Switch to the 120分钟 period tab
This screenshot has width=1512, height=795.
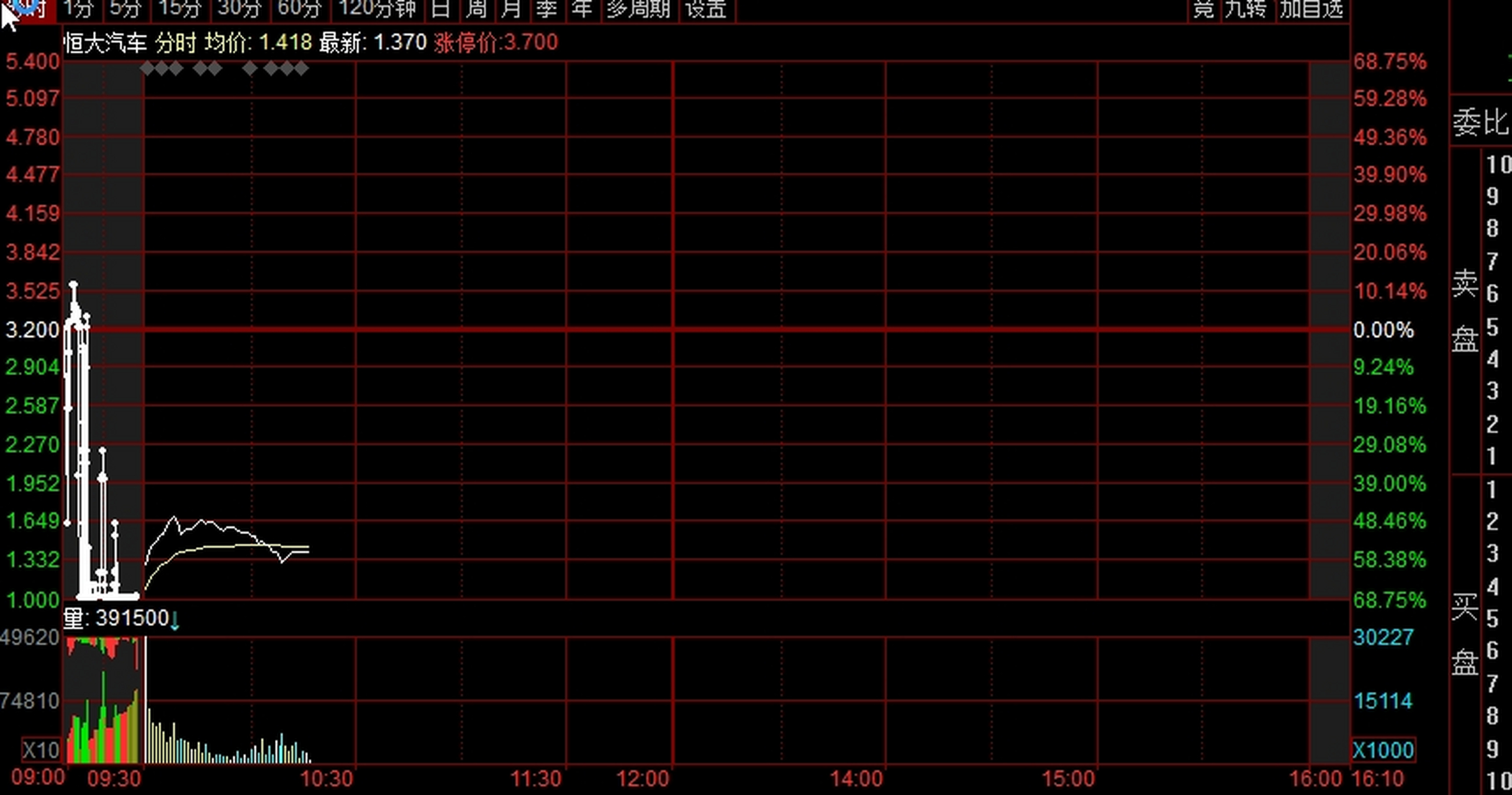377,9
